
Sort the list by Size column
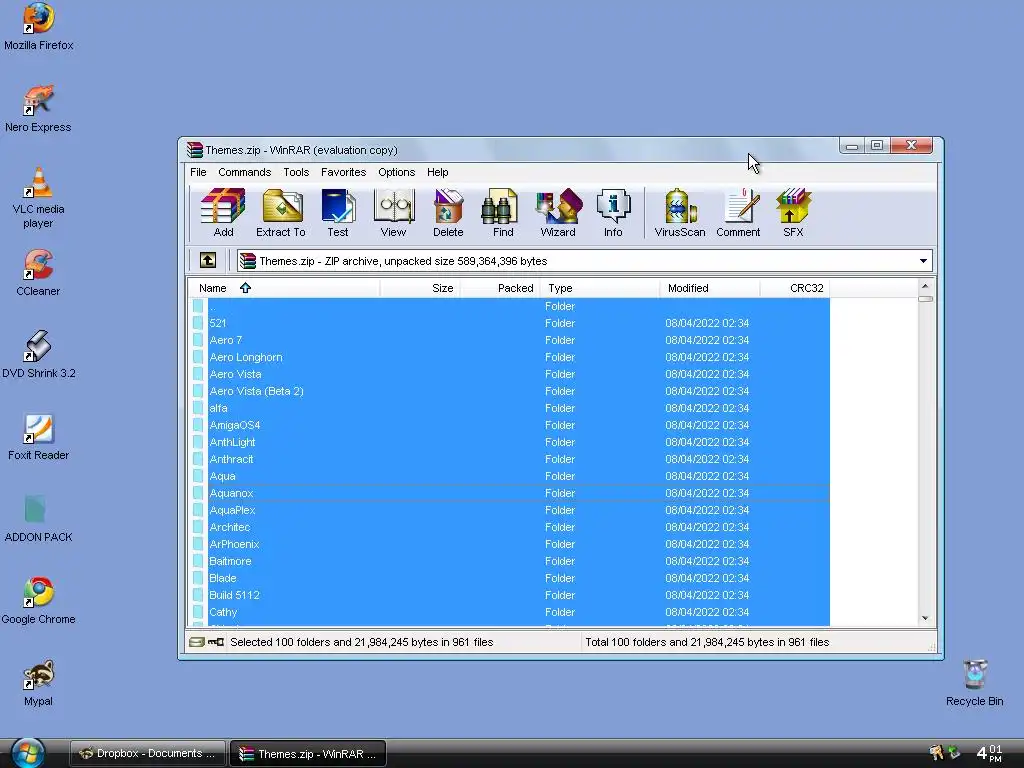(x=420, y=288)
